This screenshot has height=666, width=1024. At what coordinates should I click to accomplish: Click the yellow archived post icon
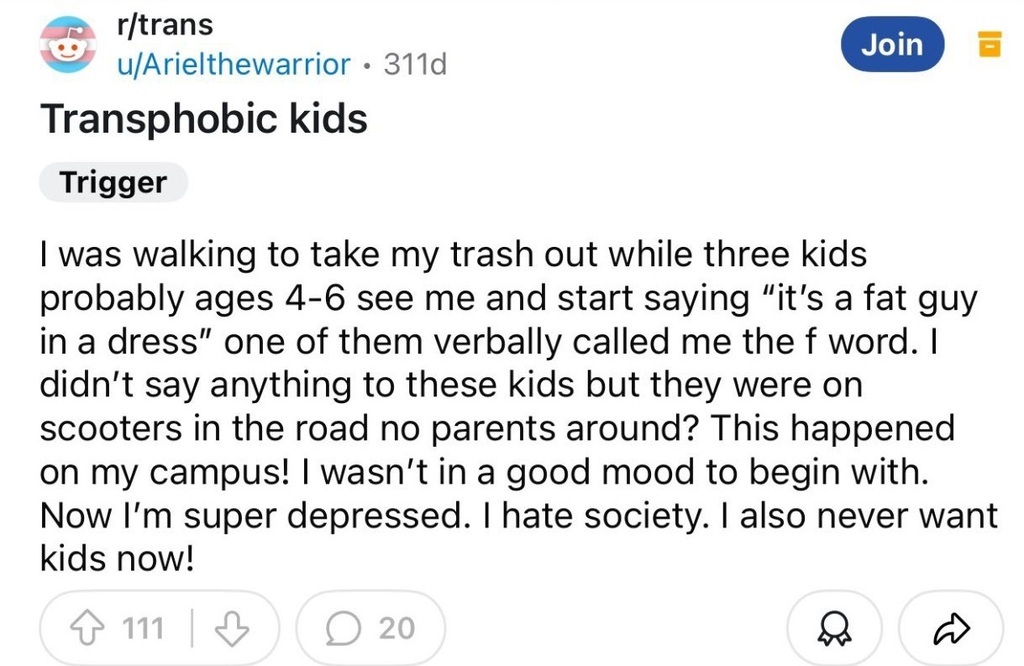pos(989,45)
